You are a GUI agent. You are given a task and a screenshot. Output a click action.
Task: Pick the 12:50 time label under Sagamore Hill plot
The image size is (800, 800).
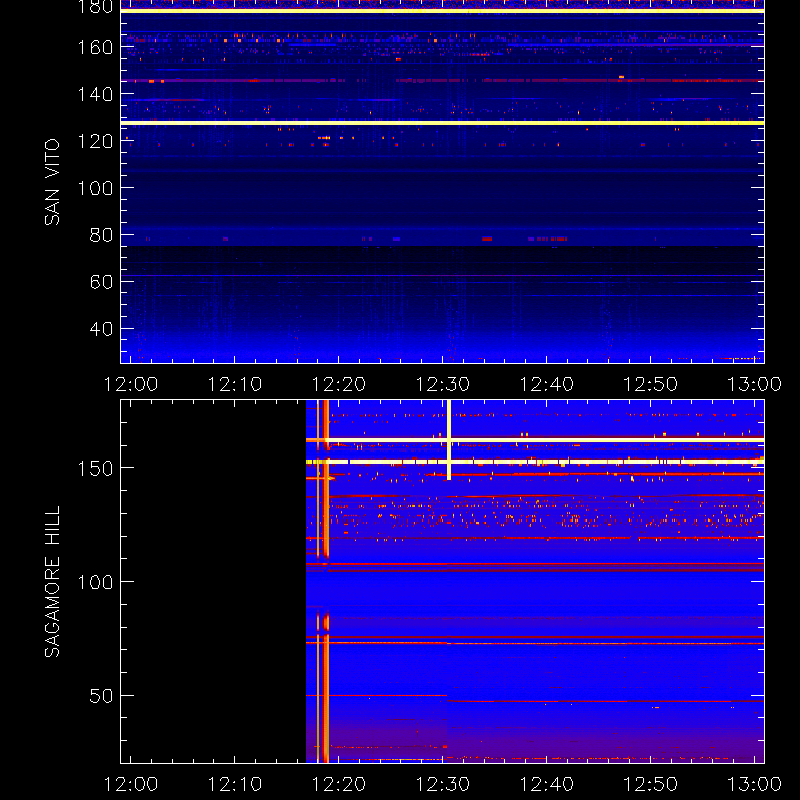(651, 784)
